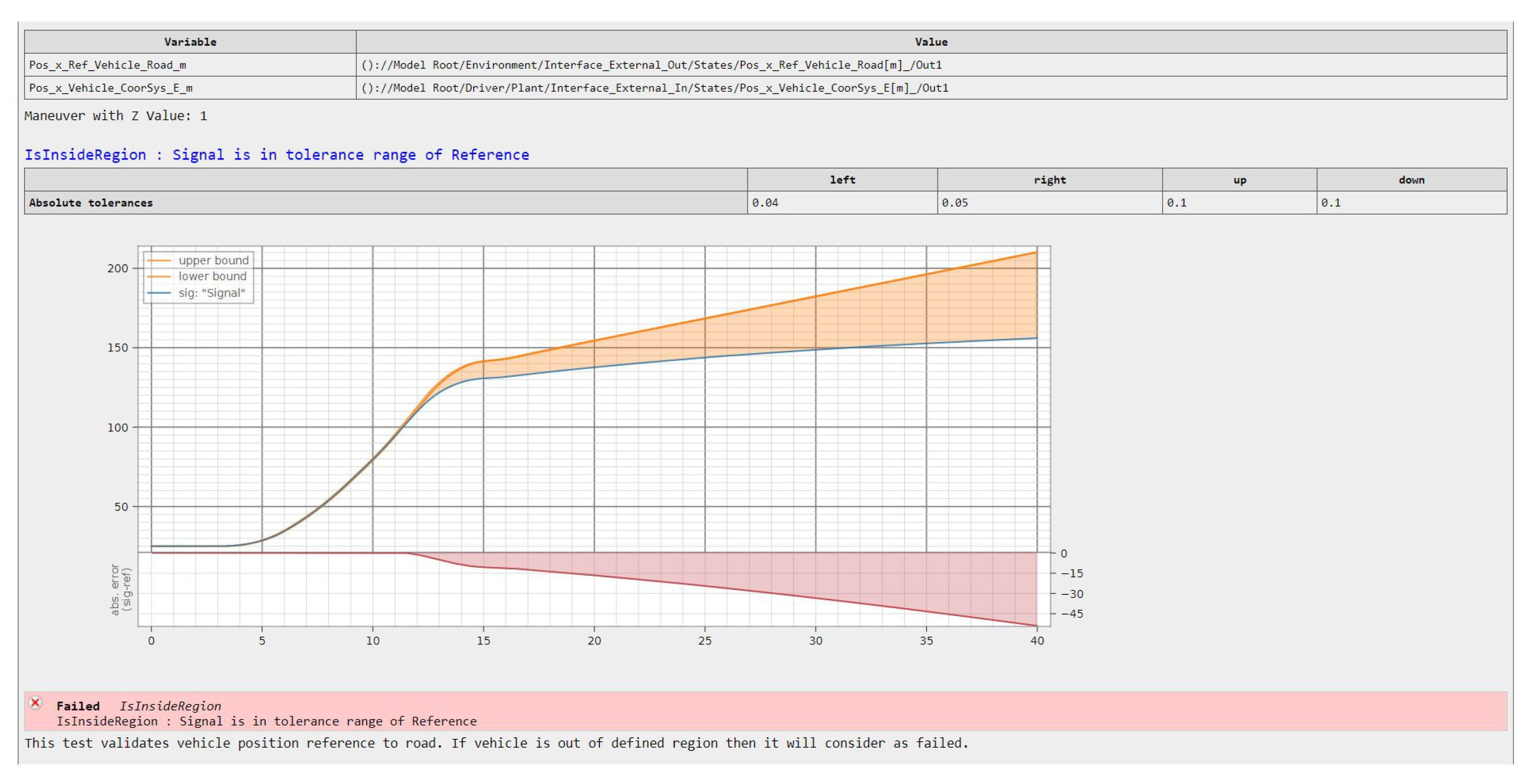The width and height of the screenshot is (1530, 784).
Task: Click the Absolute tolerances row label
Action: [91, 203]
